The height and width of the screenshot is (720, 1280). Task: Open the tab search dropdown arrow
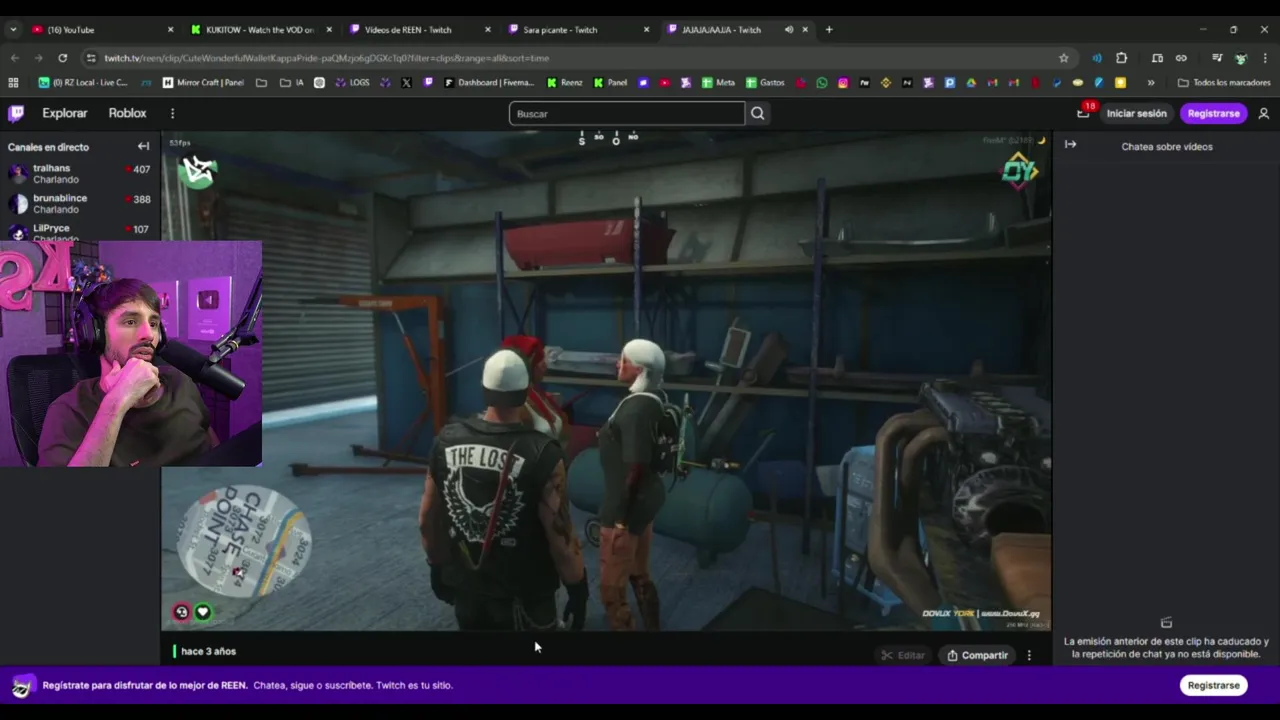[13, 29]
